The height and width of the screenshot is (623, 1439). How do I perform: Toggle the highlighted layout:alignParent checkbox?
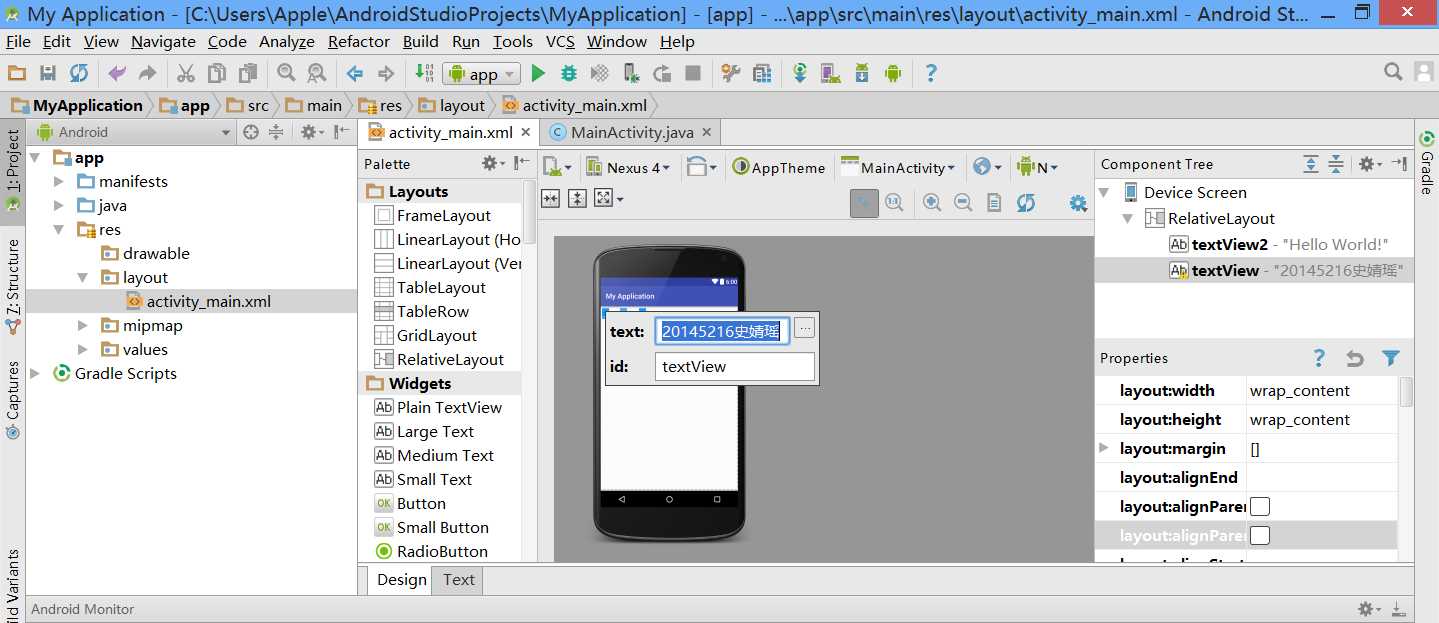1260,536
